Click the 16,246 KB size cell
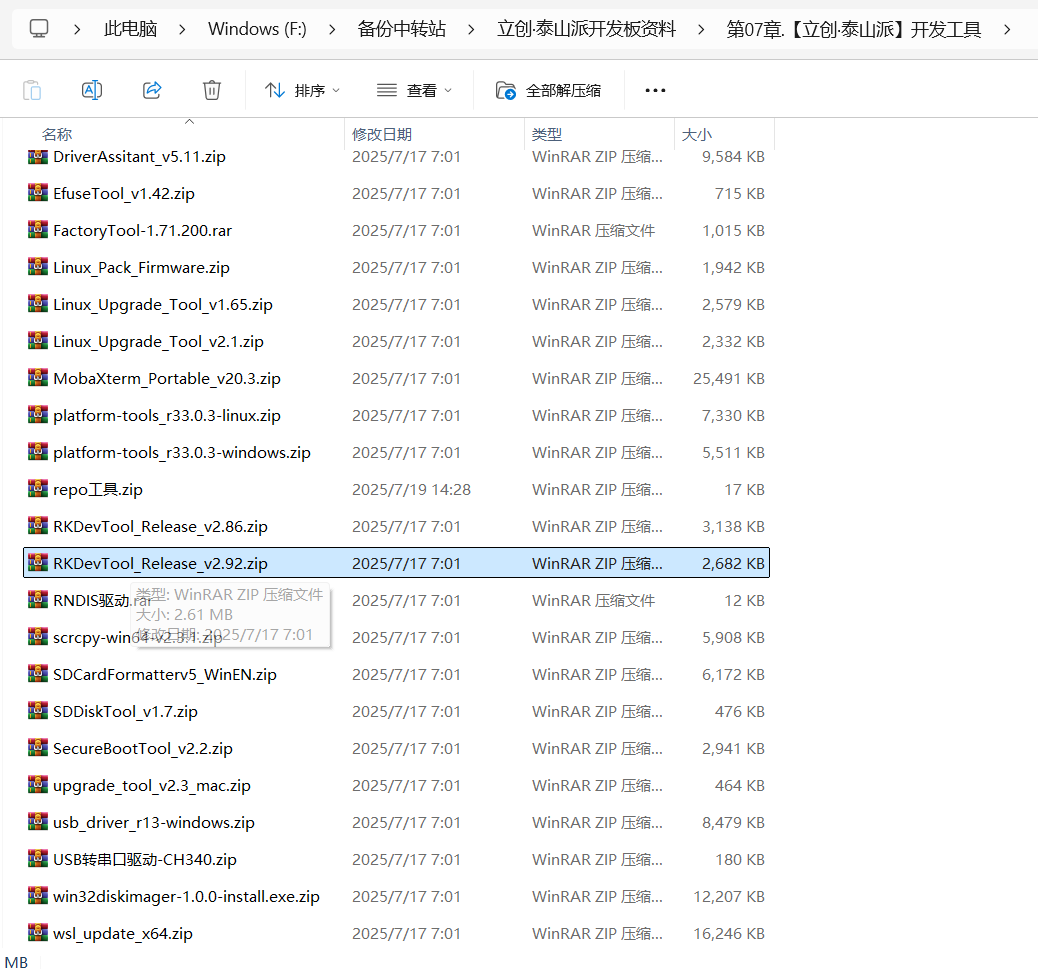1038x972 pixels. coord(729,934)
